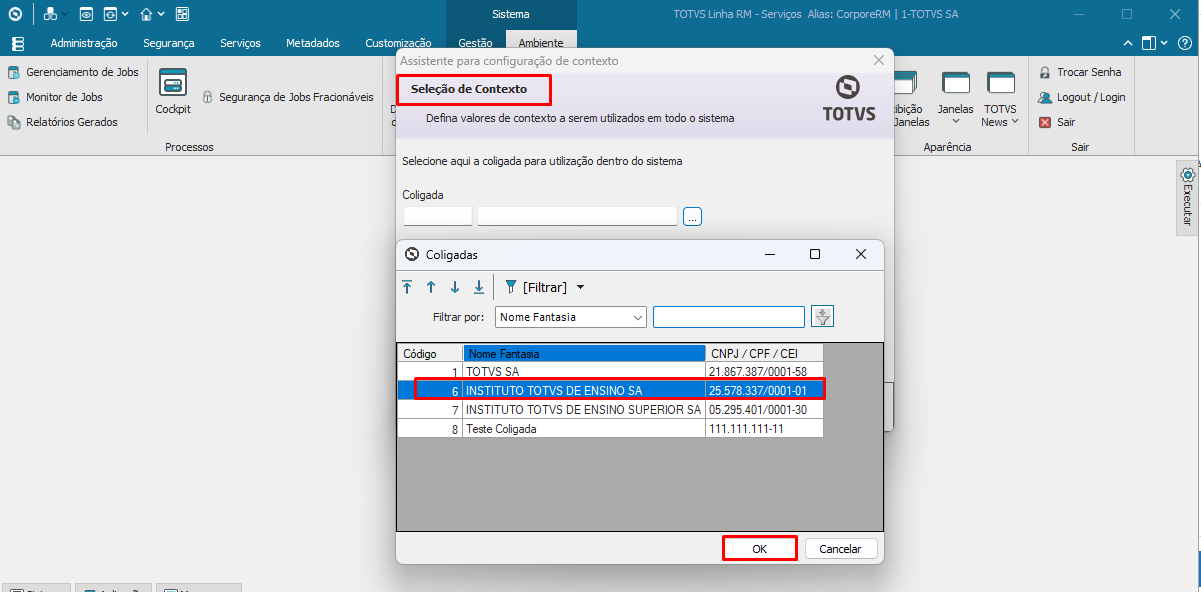
Task: Collapse the ribbon with up chevron
Action: pos(1128,43)
